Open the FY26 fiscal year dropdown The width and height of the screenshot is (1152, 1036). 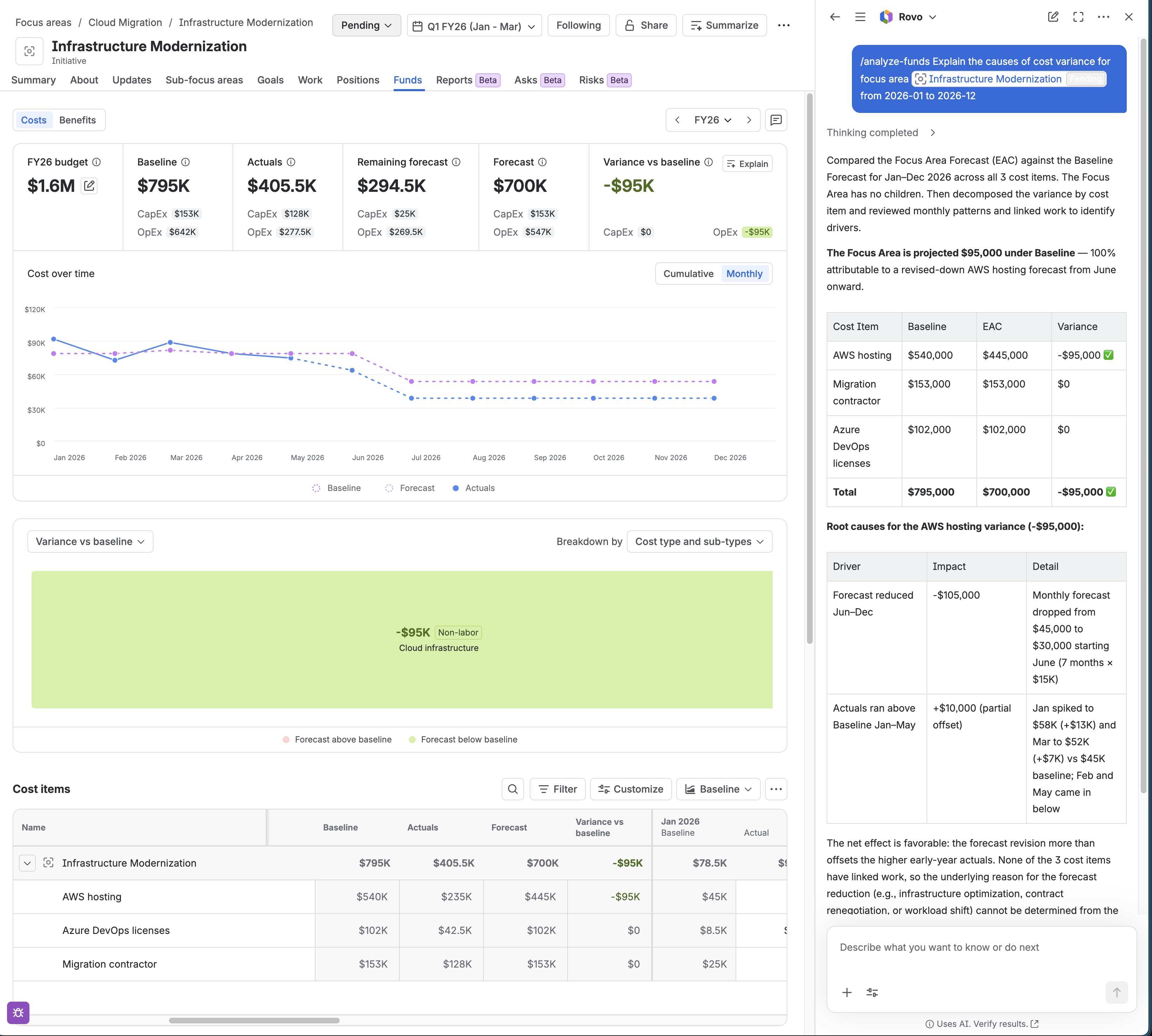pos(713,120)
